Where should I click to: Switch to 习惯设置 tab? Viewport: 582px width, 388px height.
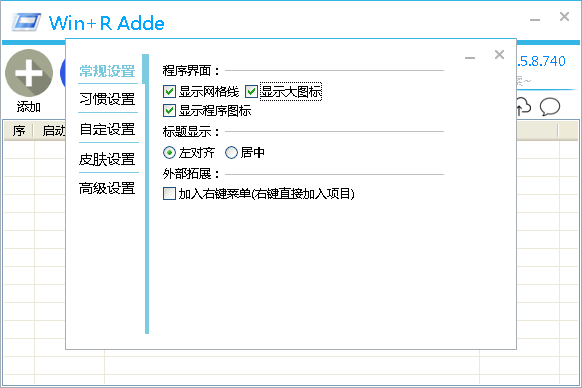tap(107, 99)
